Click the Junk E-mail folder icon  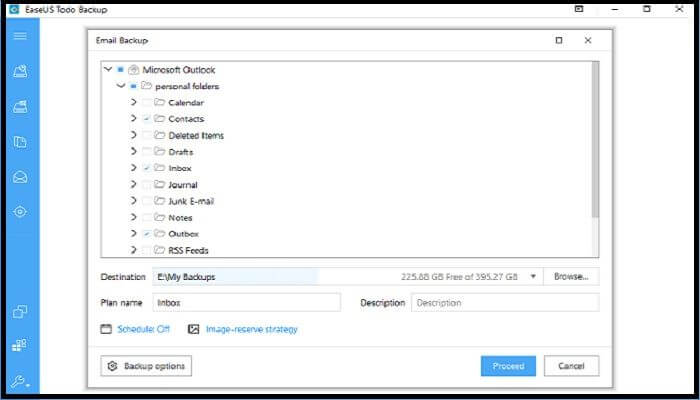pyautogui.click(x=159, y=201)
